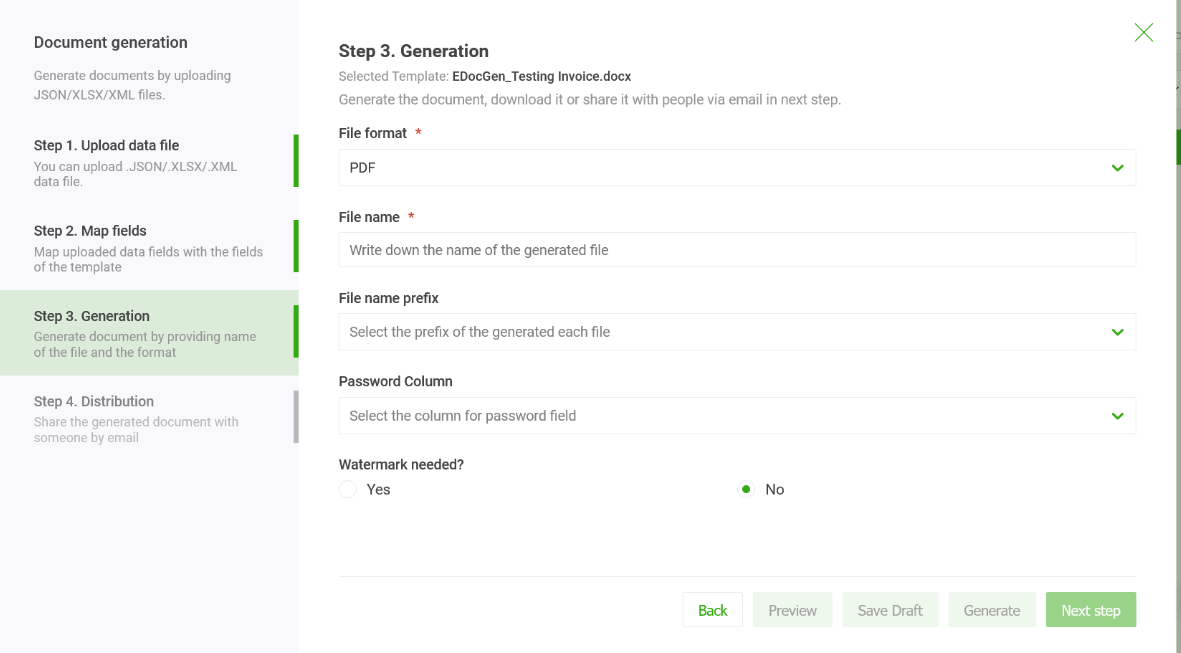The width and height of the screenshot is (1181, 653).
Task: Select No for watermark needed
Action: [744, 489]
